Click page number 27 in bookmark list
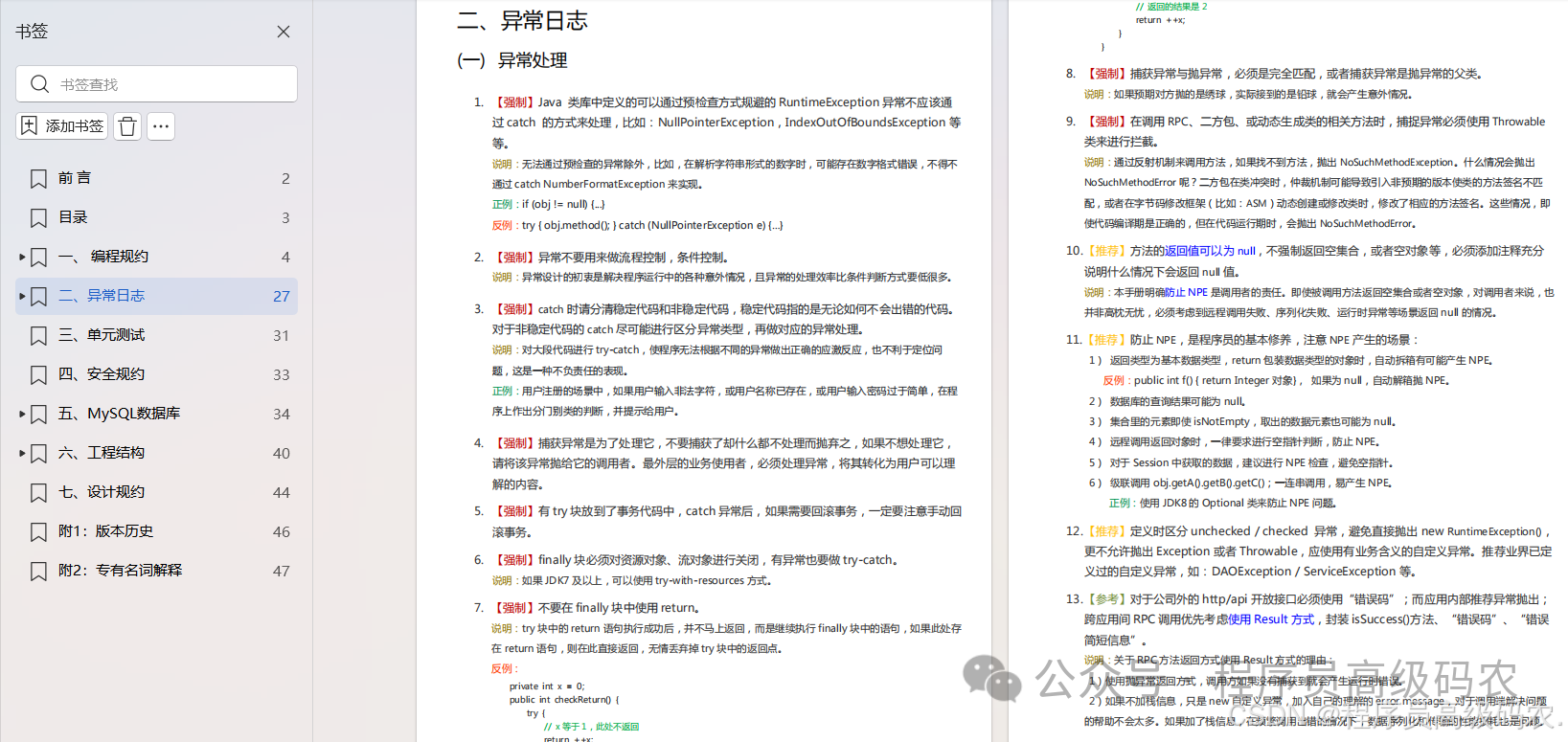This screenshot has height=742, width=1568. [282, 297]
